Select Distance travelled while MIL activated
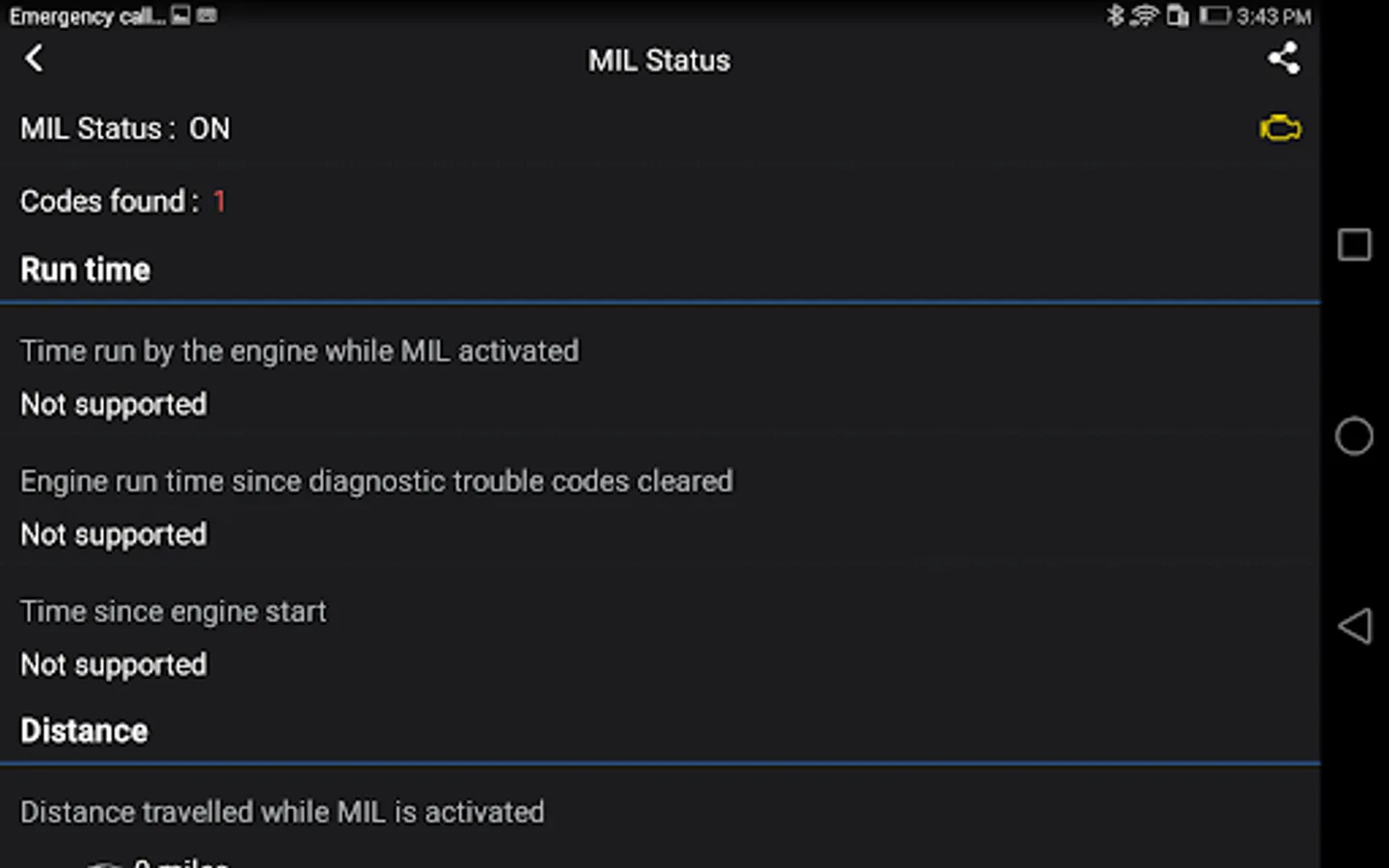Viewport: 1389px width, 868px height. point(282,813)
